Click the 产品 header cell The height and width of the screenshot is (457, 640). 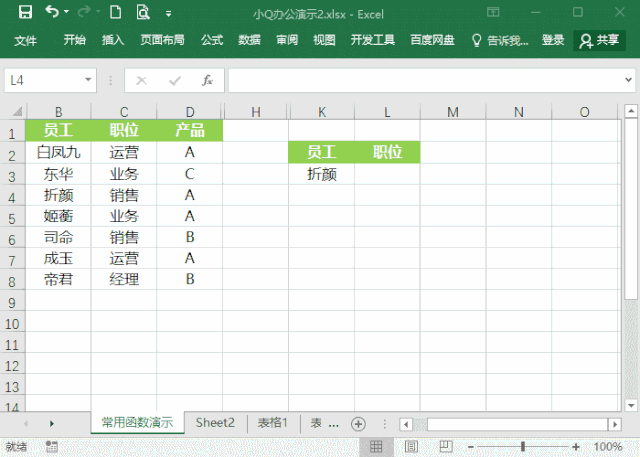[190, 131]
